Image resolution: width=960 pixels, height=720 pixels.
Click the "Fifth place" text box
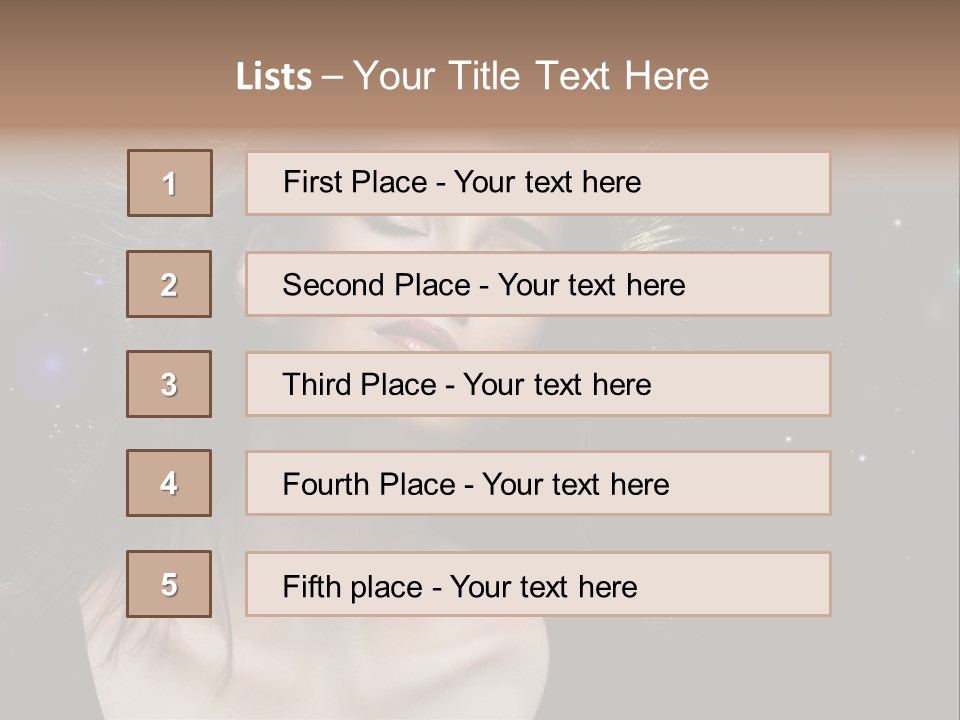click(x=538, y=585)
